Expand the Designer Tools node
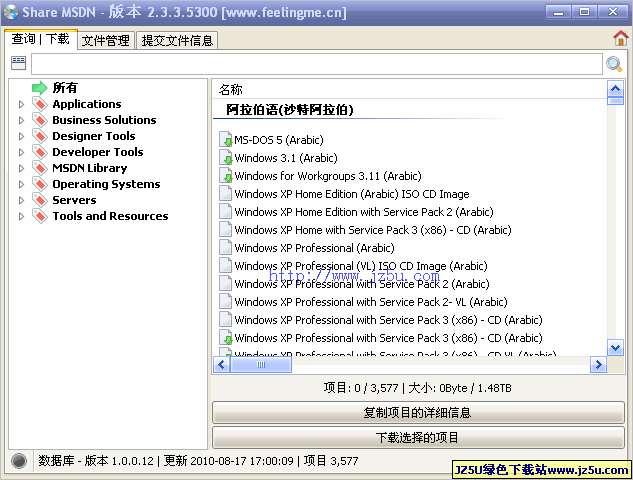 pyautogui.click(x=21, y=136)
